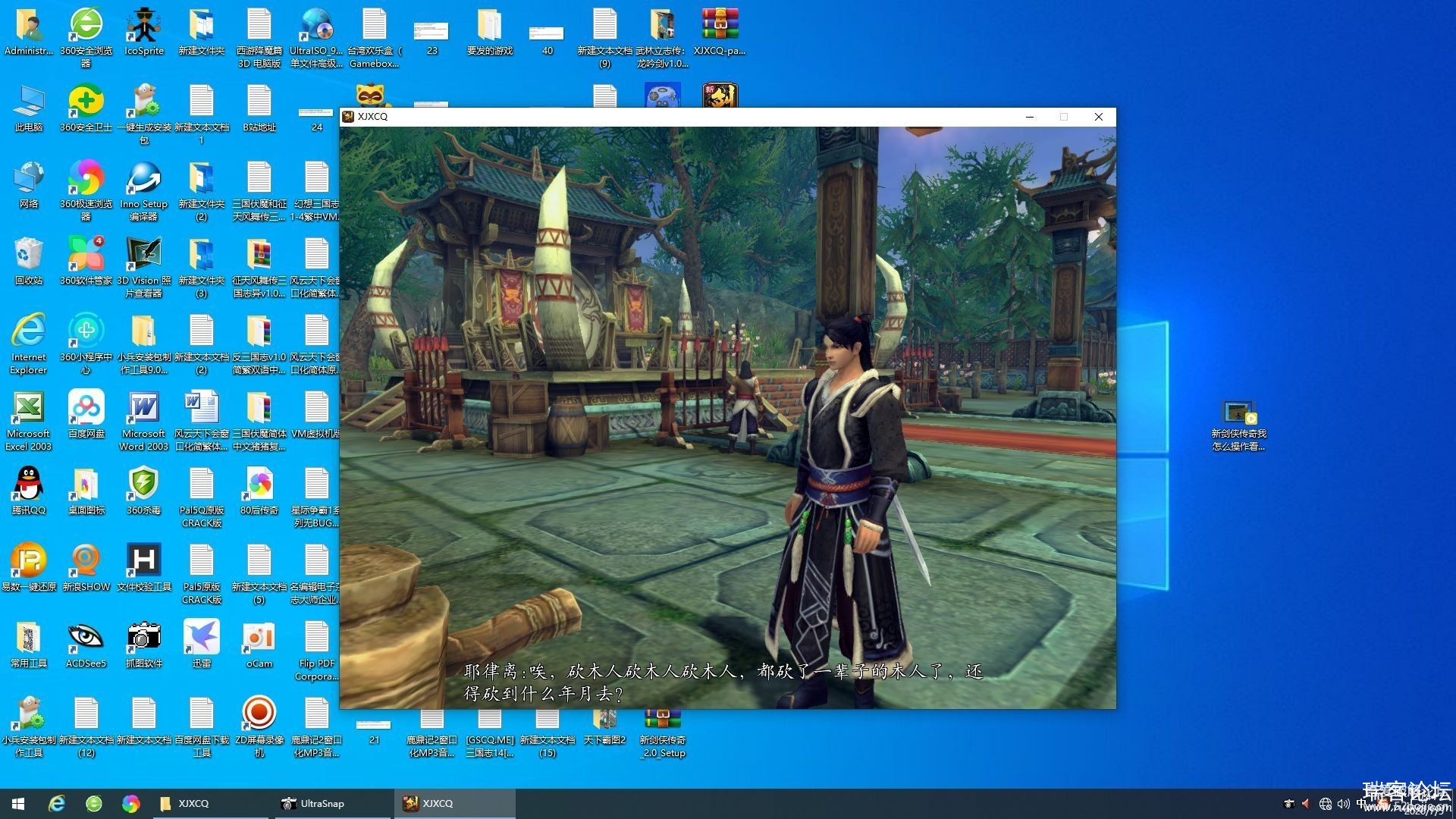The width and height of the screenshot is (1456, 819).
Task: Select the Internet Explorer desktop icon
Action: click(29, 343)
